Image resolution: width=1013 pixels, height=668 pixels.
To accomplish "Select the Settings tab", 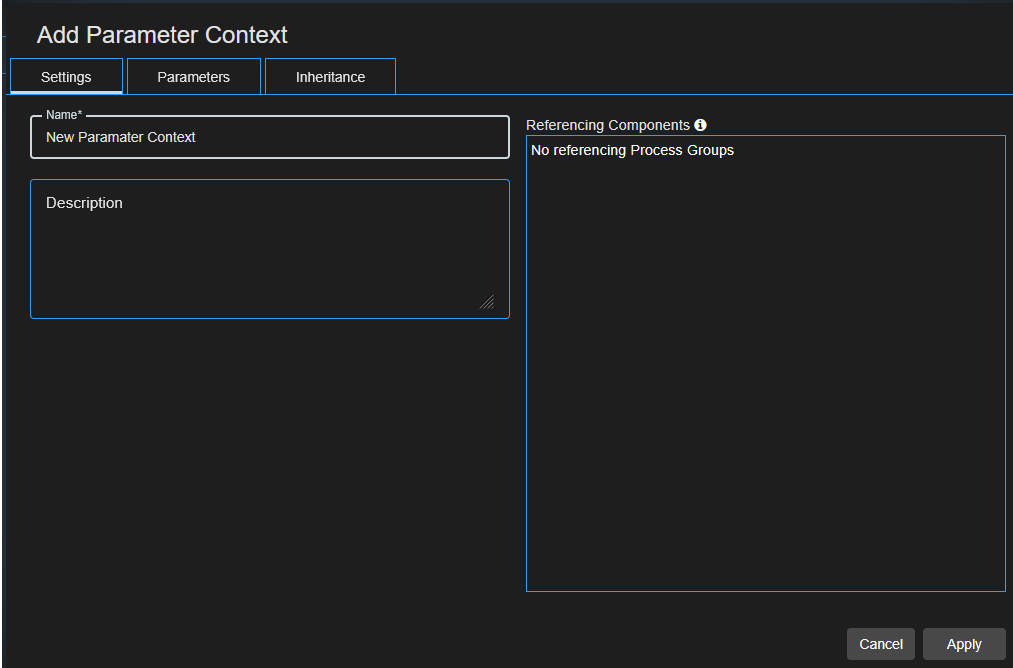I will point(65,76).
